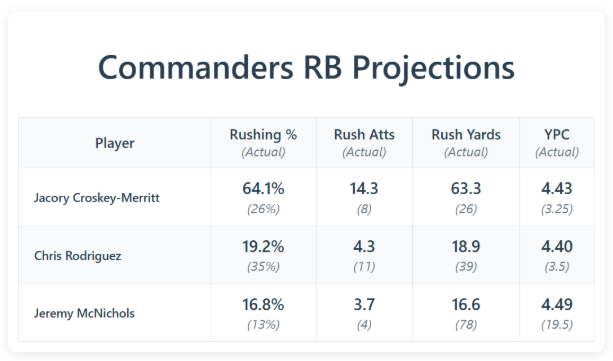Click the 16.6 rush yards cell
Screen dimensions: 613x361
466,313
